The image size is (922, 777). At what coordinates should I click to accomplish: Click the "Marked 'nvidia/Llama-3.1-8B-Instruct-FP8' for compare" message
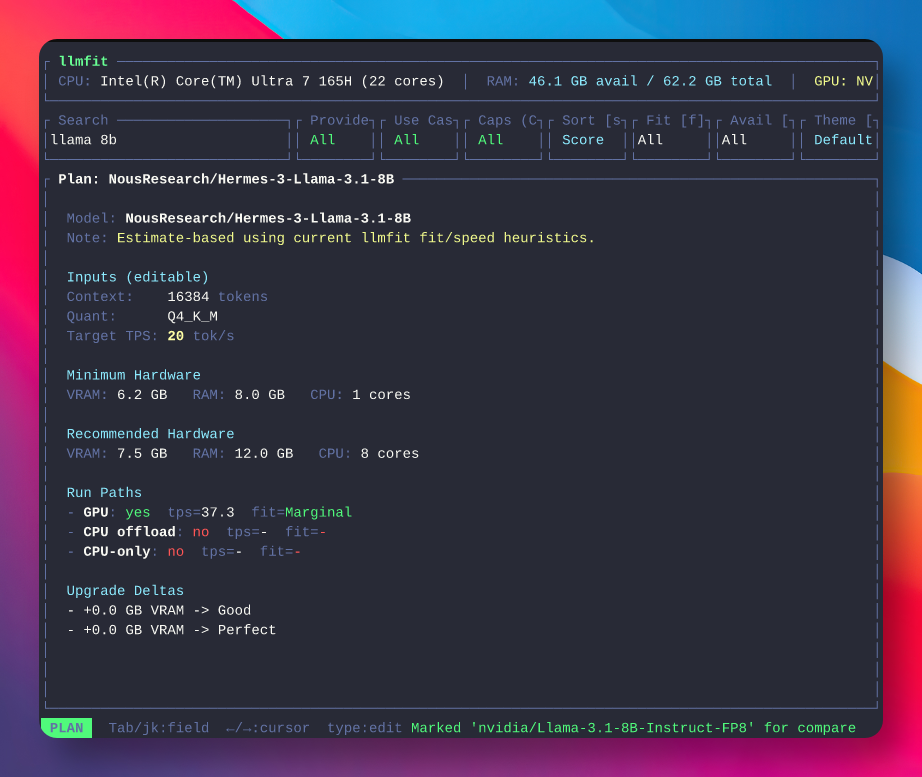(633, 728)
